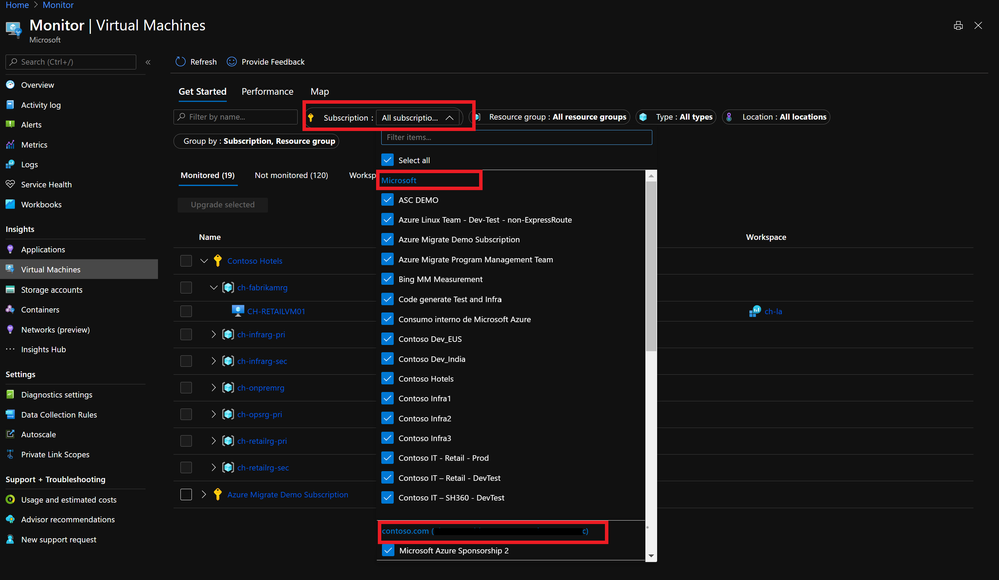Click the Filter items search box
999x580 pixels.
point(517,138)
